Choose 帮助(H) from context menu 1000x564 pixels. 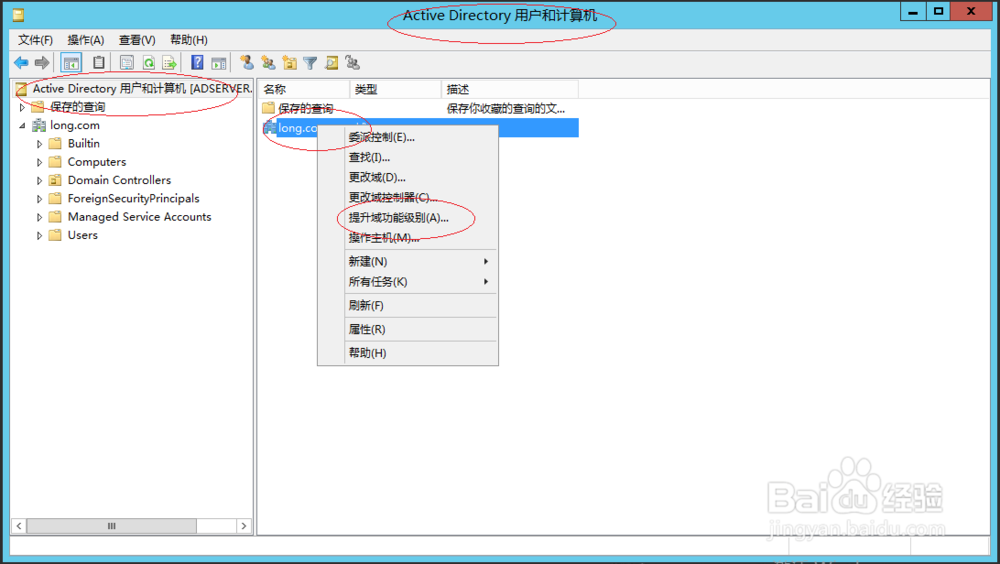pos(408,353)
